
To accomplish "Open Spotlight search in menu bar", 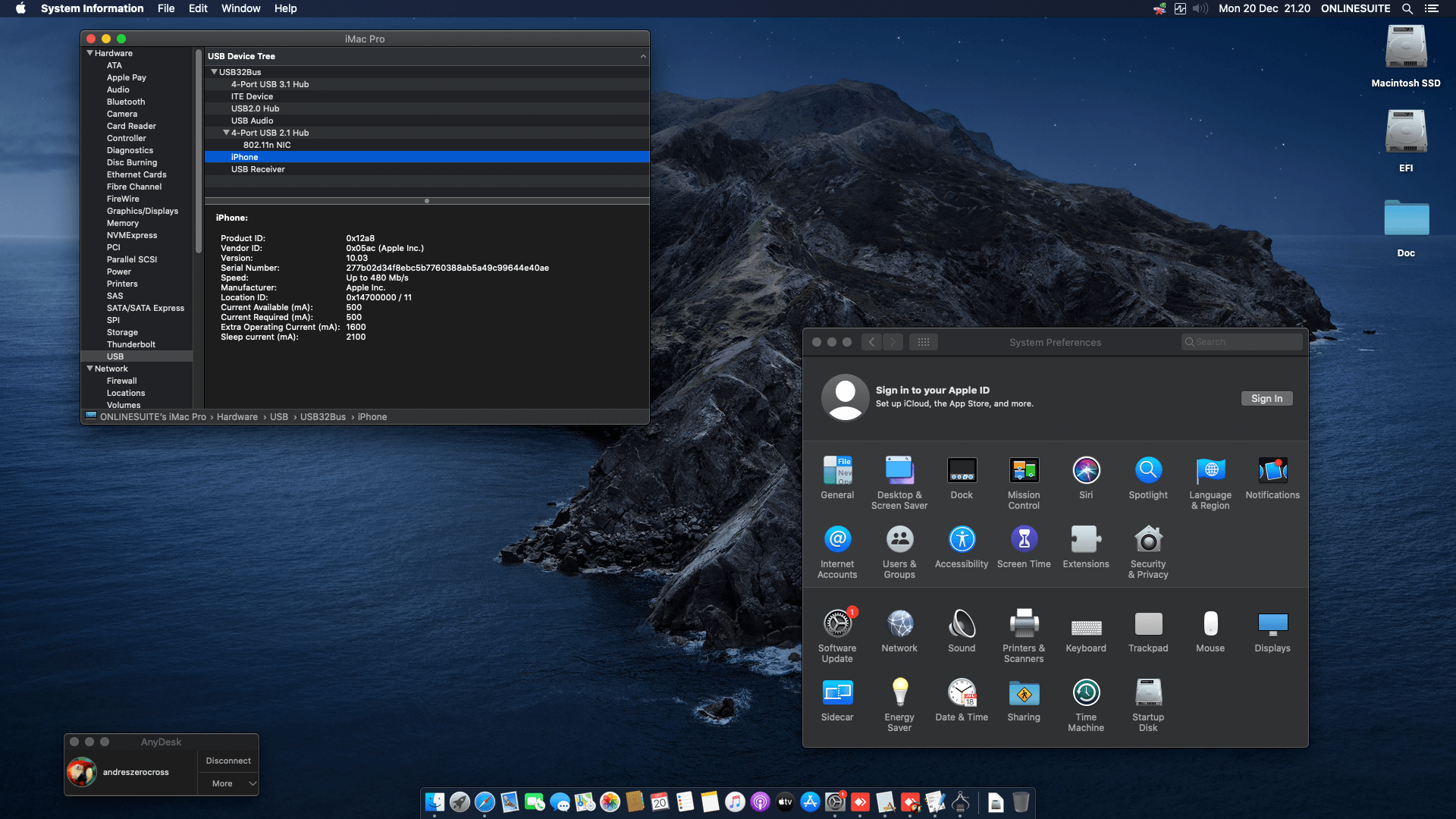I will (x=1407, y=8).
